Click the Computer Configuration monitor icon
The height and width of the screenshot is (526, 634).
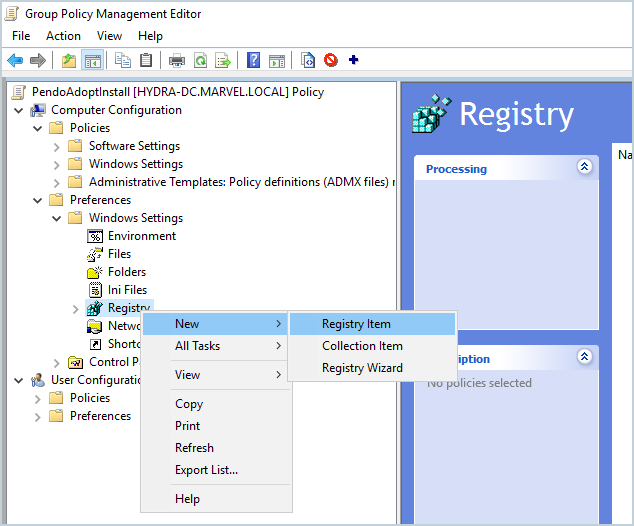(38, 110)
